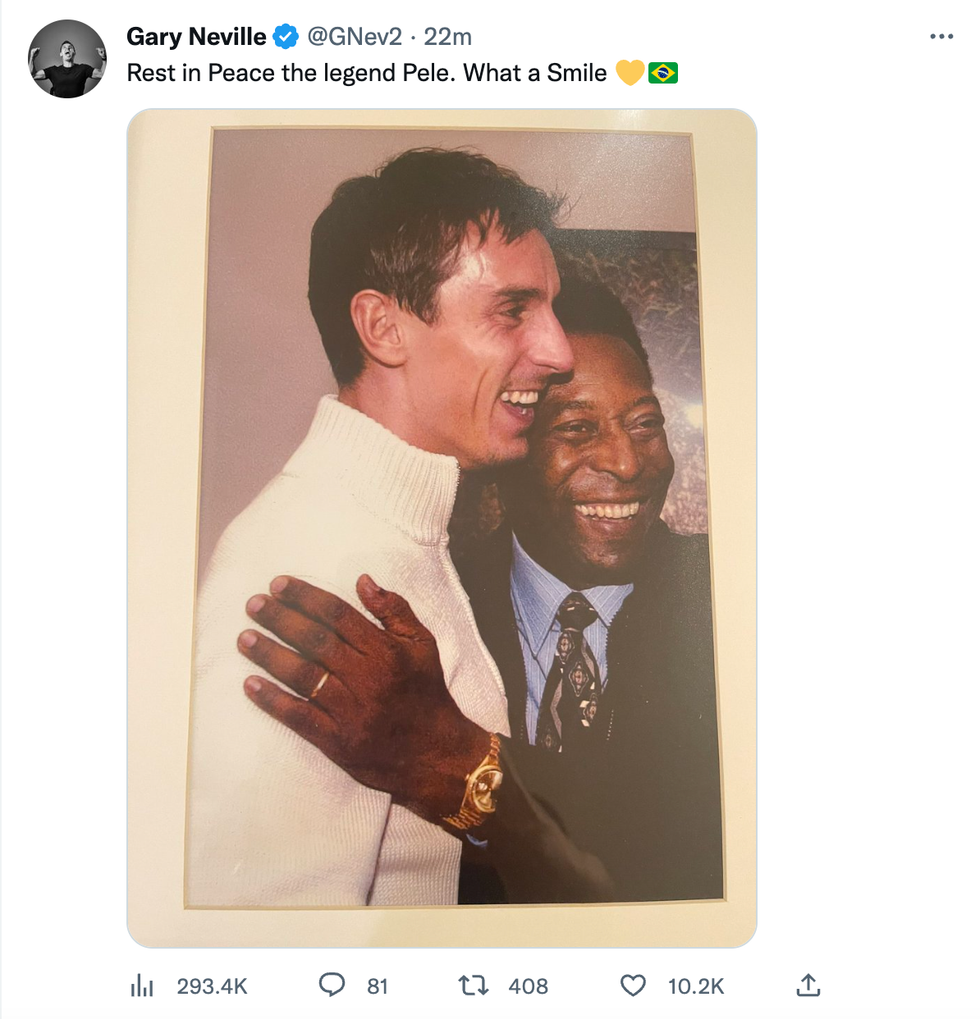Image resolution: width=980 pixels, height=1019 pixels.
Task: Click the 293.4K views count
Action: [x=212, y=986]
